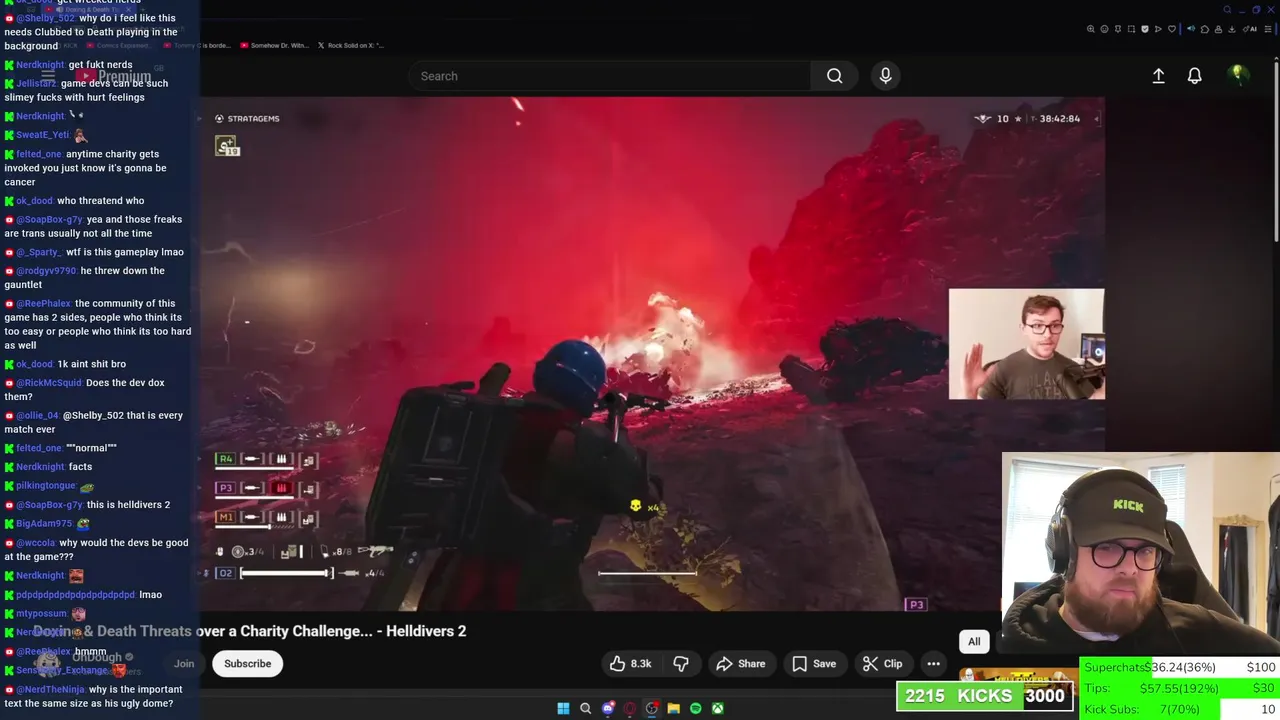Click the send/flow arrow icon in toolbar
Screen dimensions: 1280x720
pos(1158,29)
